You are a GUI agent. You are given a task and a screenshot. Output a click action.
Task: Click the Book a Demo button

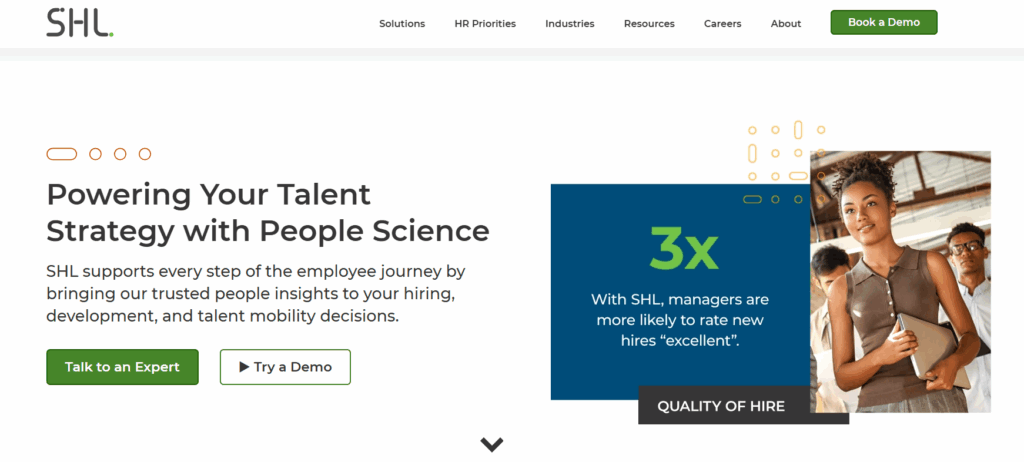coord(883,22)
